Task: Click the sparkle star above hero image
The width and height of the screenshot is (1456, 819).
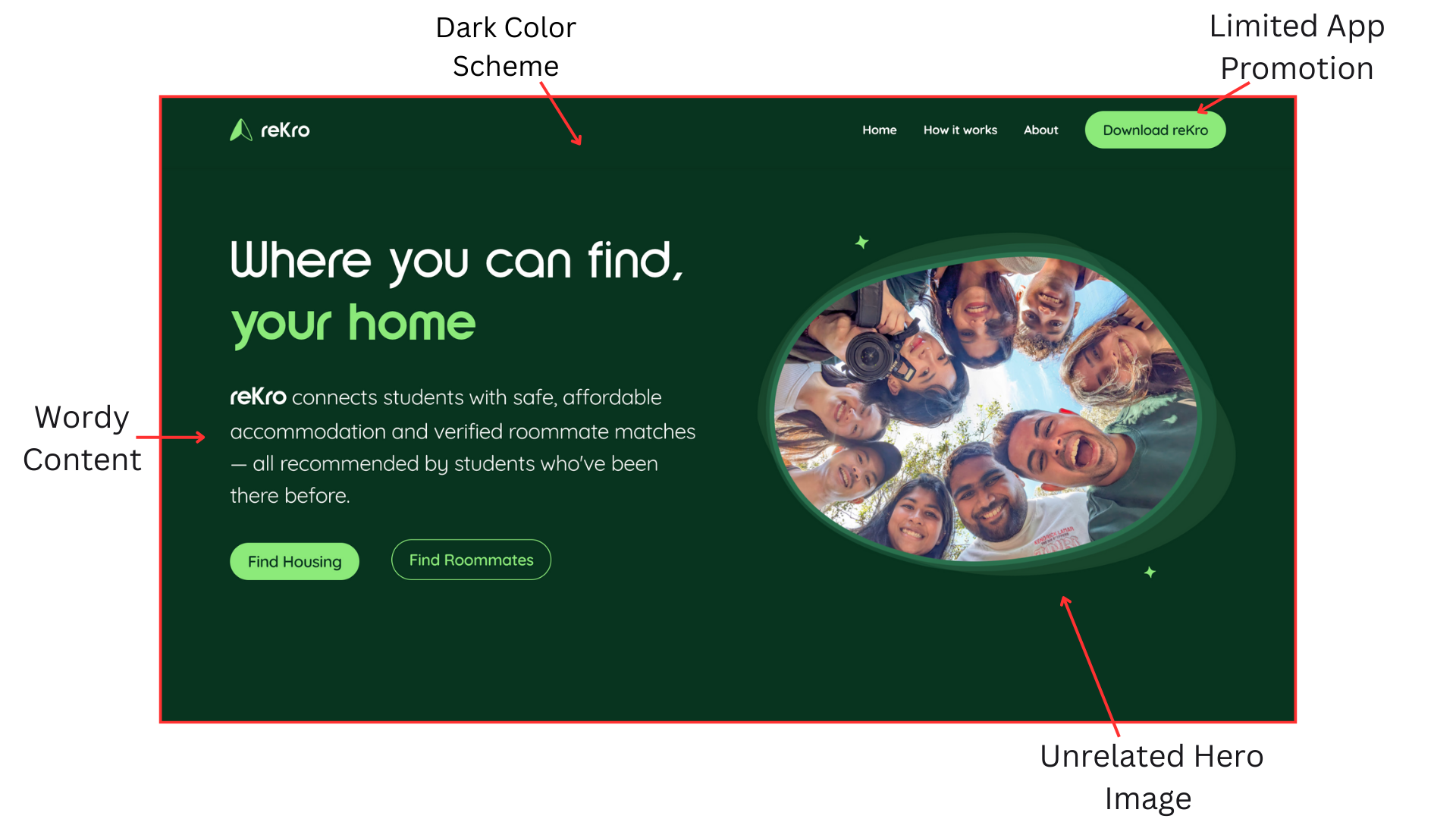Action: pyautogui.click(x=861, y=242)
